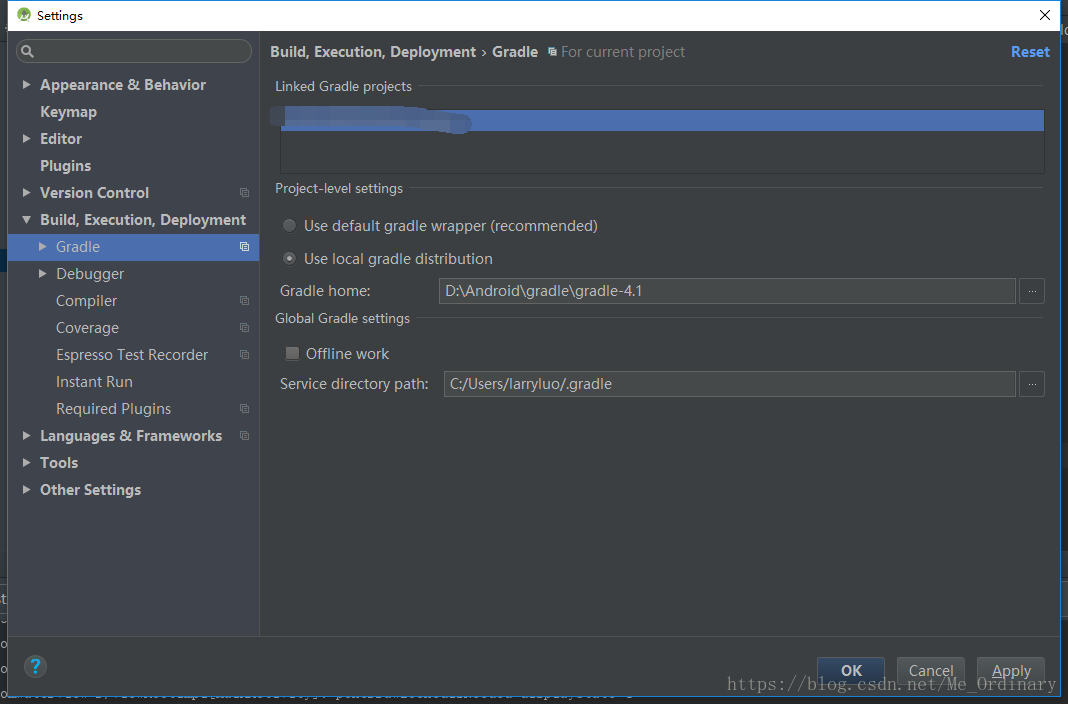Click the Apply button

pos(1011,671)
